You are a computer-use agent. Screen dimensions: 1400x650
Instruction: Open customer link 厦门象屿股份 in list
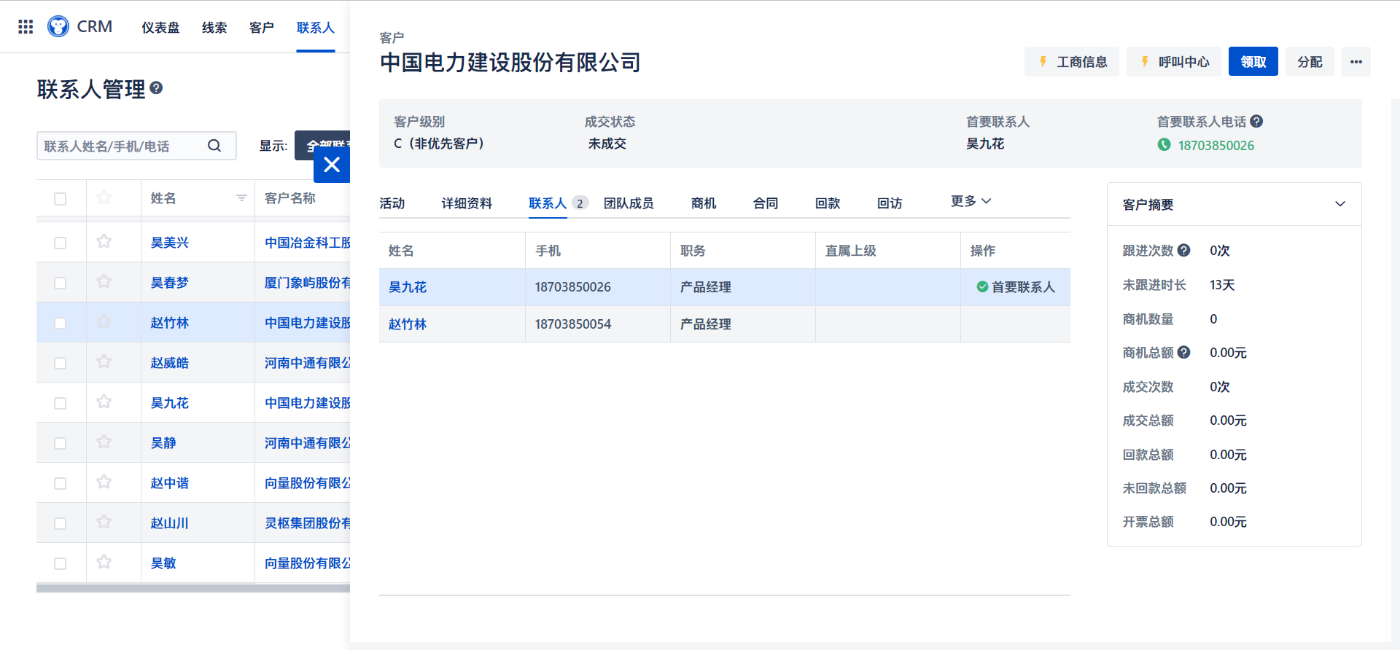[x=306, y=283]
